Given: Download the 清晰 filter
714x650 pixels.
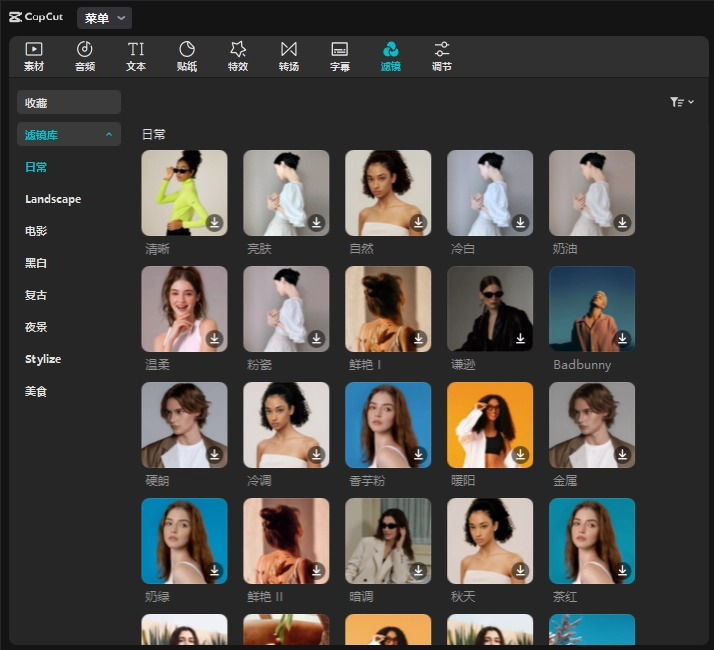Looking at the screenshot, I should [x=214, y=223].
